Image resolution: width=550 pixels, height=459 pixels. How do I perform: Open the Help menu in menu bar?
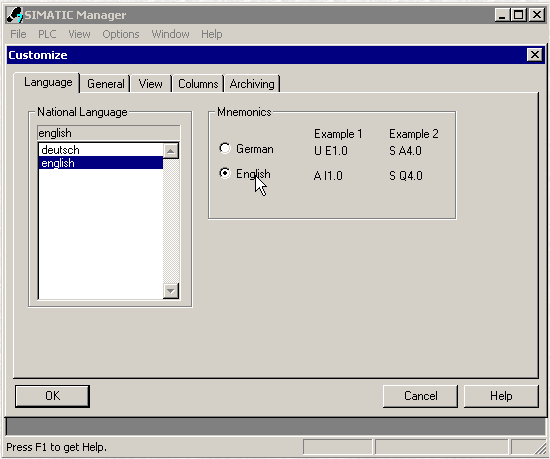pos(212,34)
